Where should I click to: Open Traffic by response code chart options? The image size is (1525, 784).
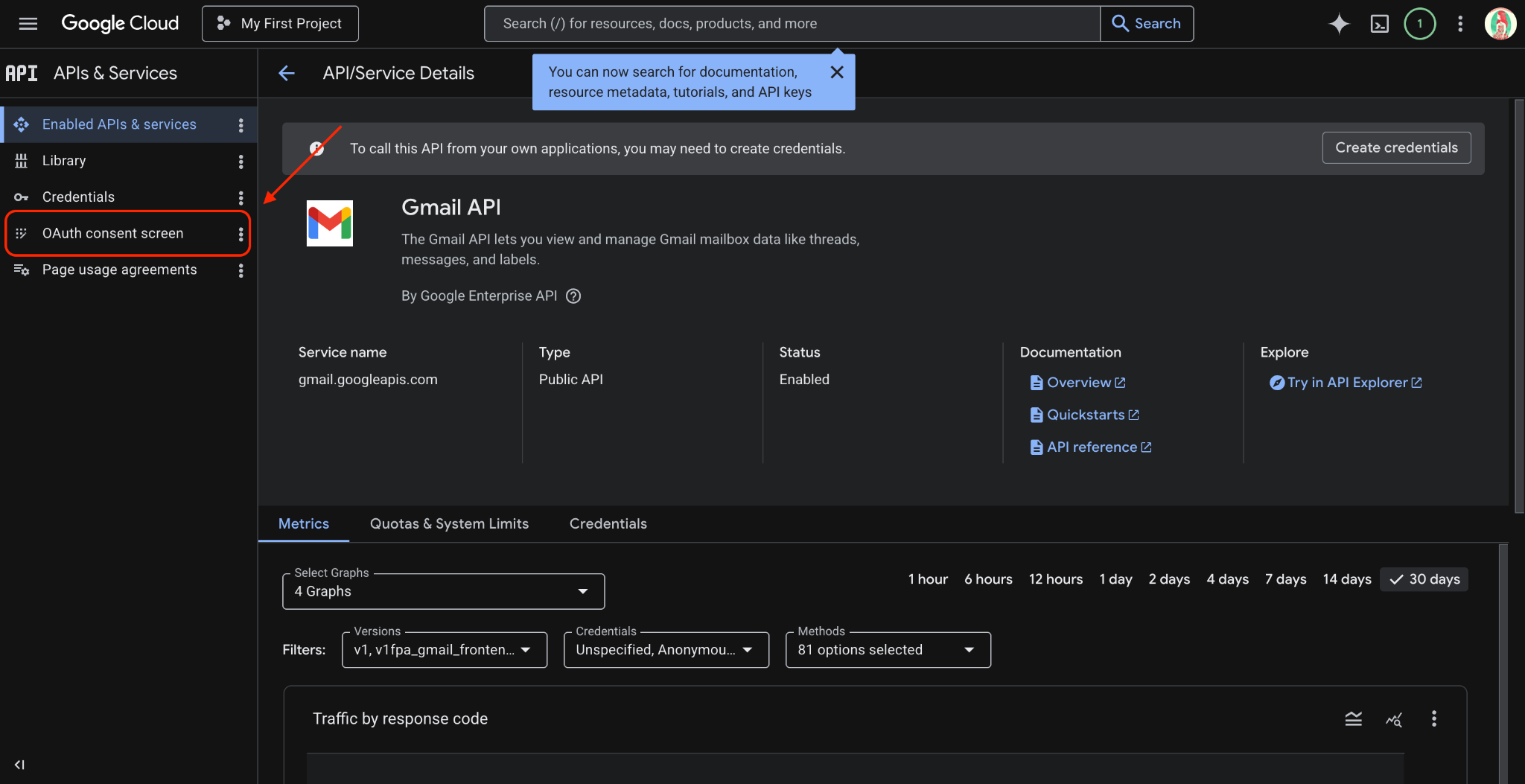pos(1434,718)
